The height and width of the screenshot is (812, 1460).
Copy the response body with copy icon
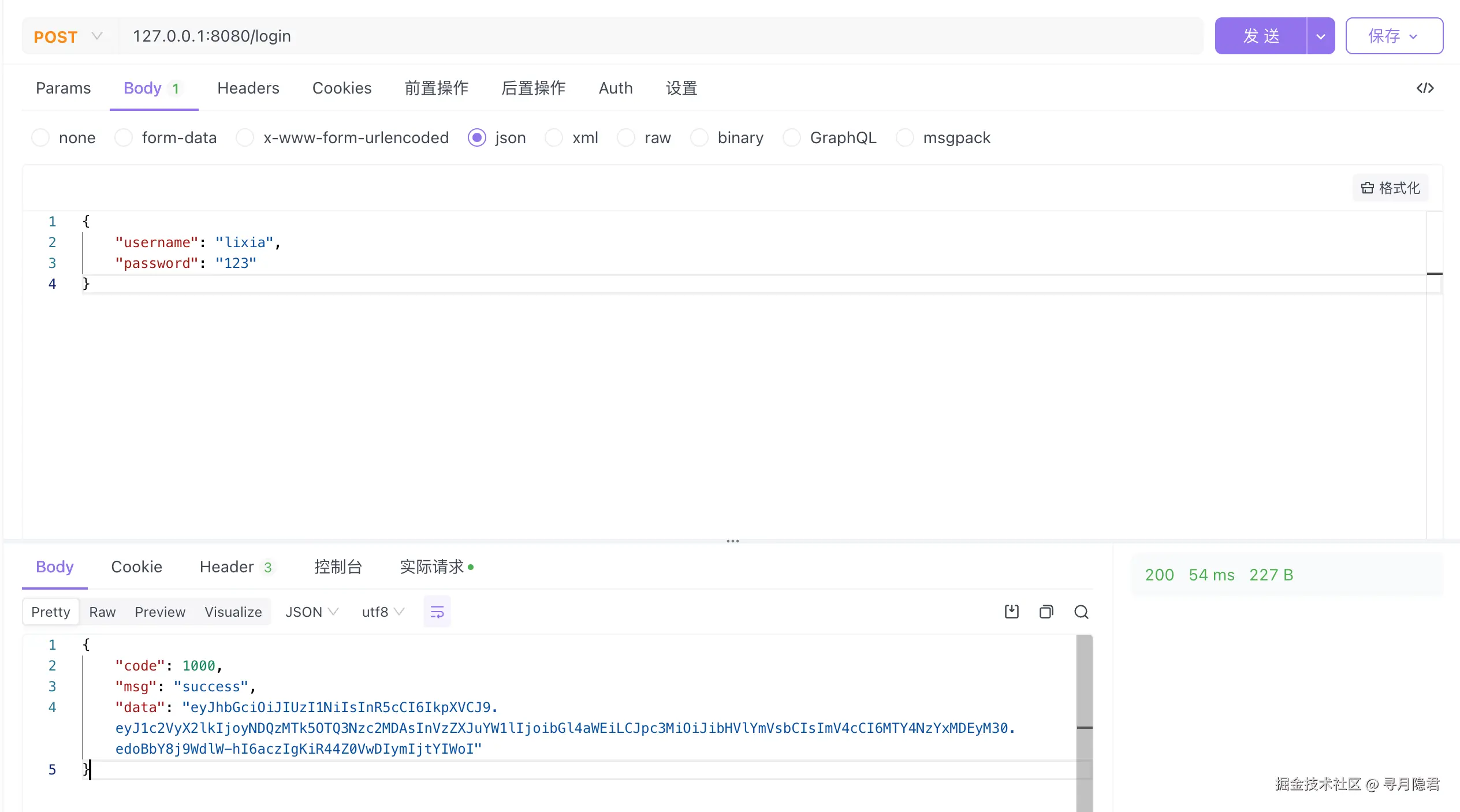[1046, 612]
